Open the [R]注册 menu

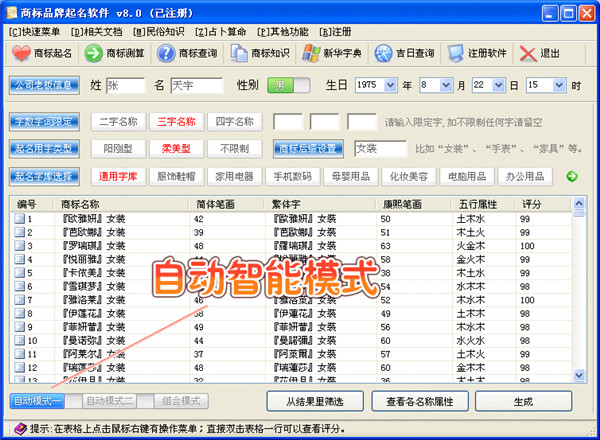click(x=335, y=32)
